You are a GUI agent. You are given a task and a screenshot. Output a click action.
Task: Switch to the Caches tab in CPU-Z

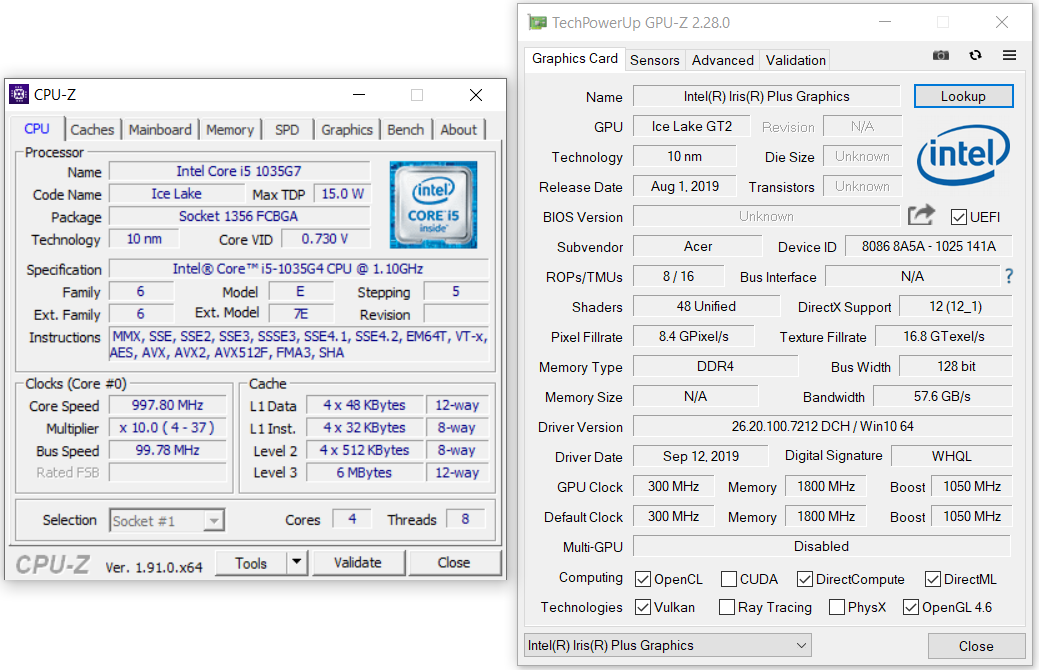[92, 130]
